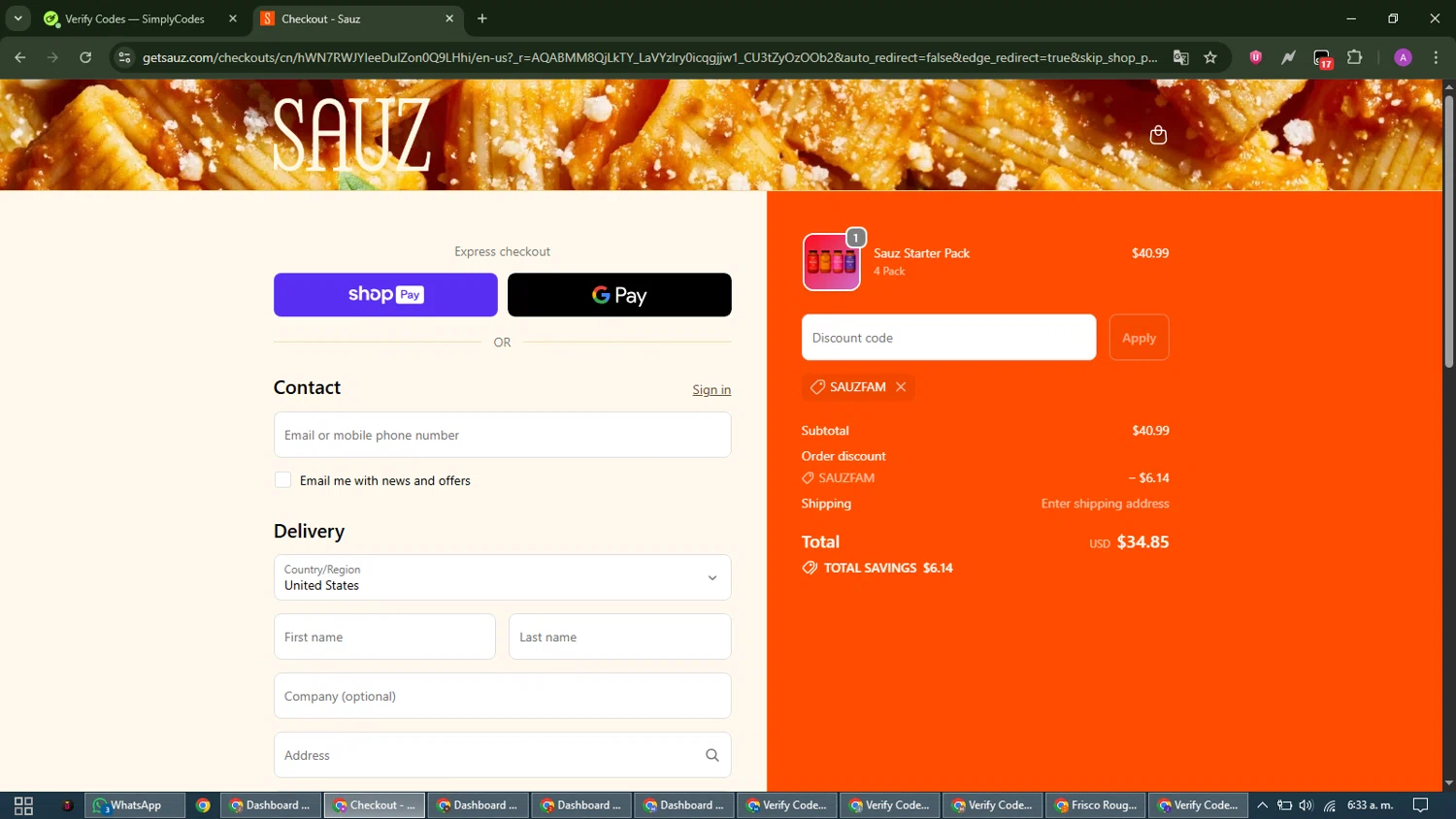Select the Checkout - Sauz tab
The height and width of the screenshot is (819, 1456).
(x=358, y=18)
